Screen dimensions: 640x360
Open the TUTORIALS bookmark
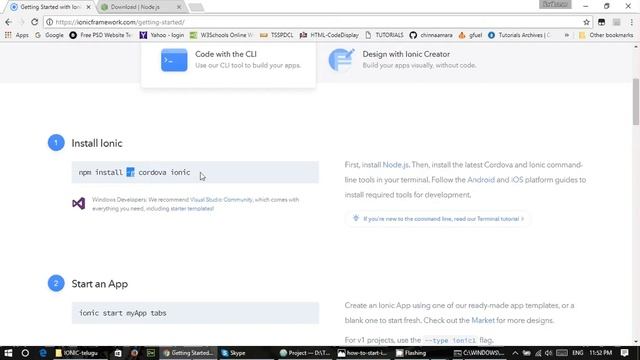point(384,35)
